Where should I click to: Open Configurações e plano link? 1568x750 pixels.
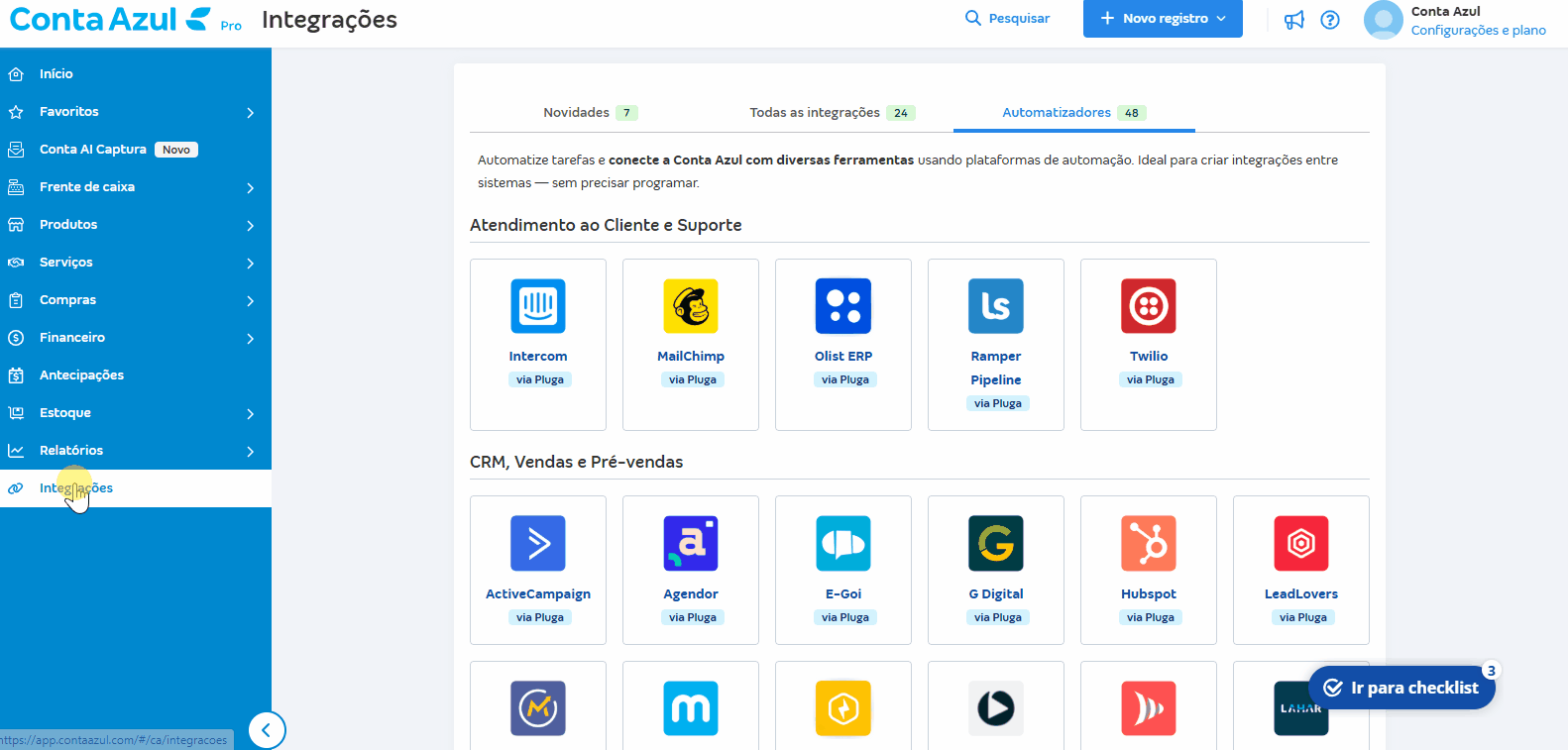tap(1478, 31)
